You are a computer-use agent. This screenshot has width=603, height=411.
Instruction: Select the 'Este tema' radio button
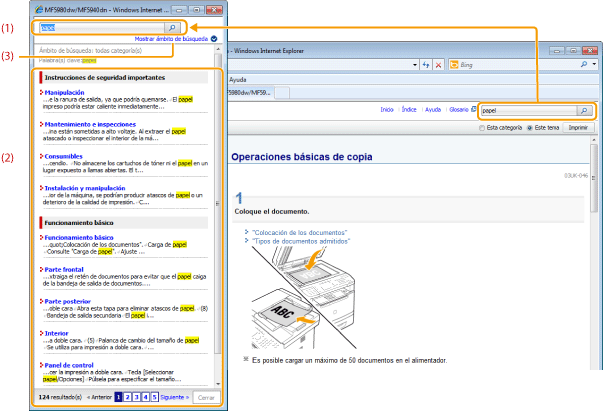click(x=528, y=128)
